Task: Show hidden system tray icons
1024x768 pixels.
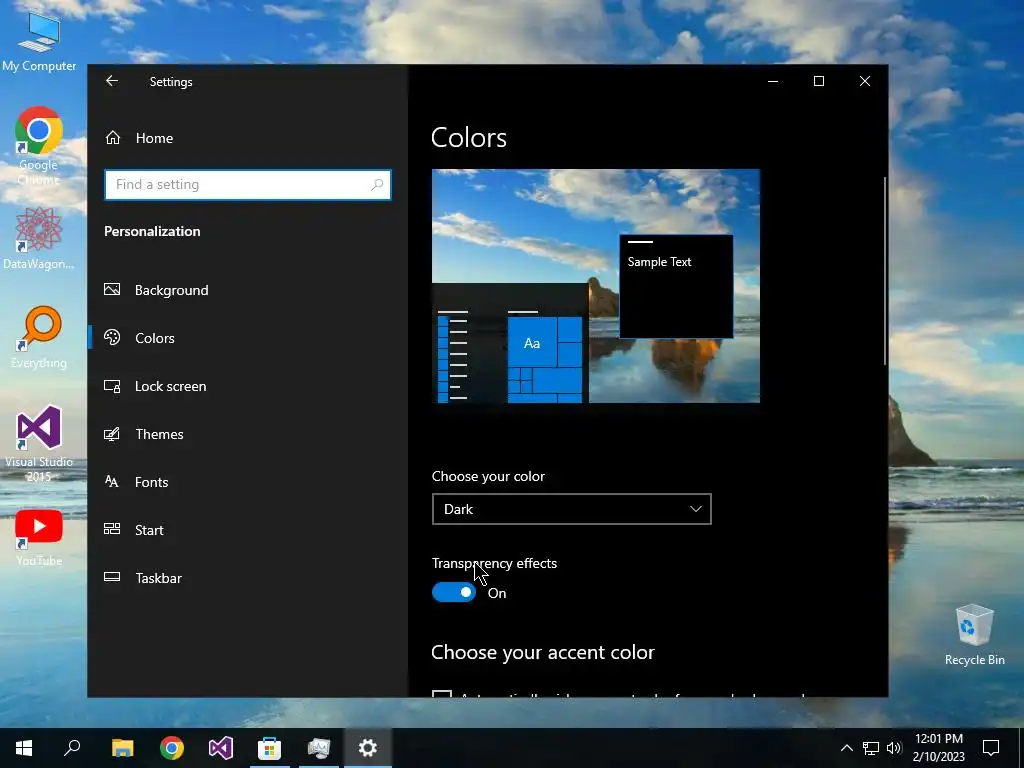Action: (846, 748)
